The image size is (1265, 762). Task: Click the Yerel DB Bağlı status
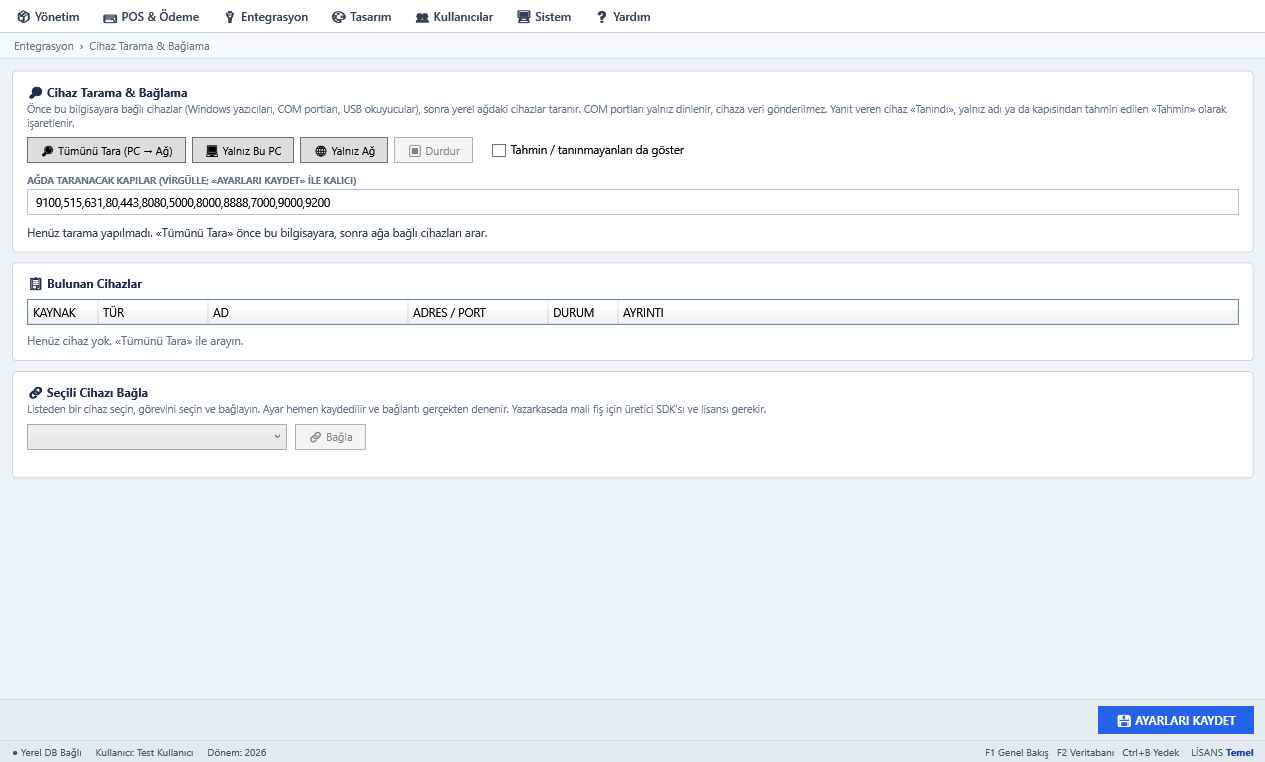click(47, 752)
